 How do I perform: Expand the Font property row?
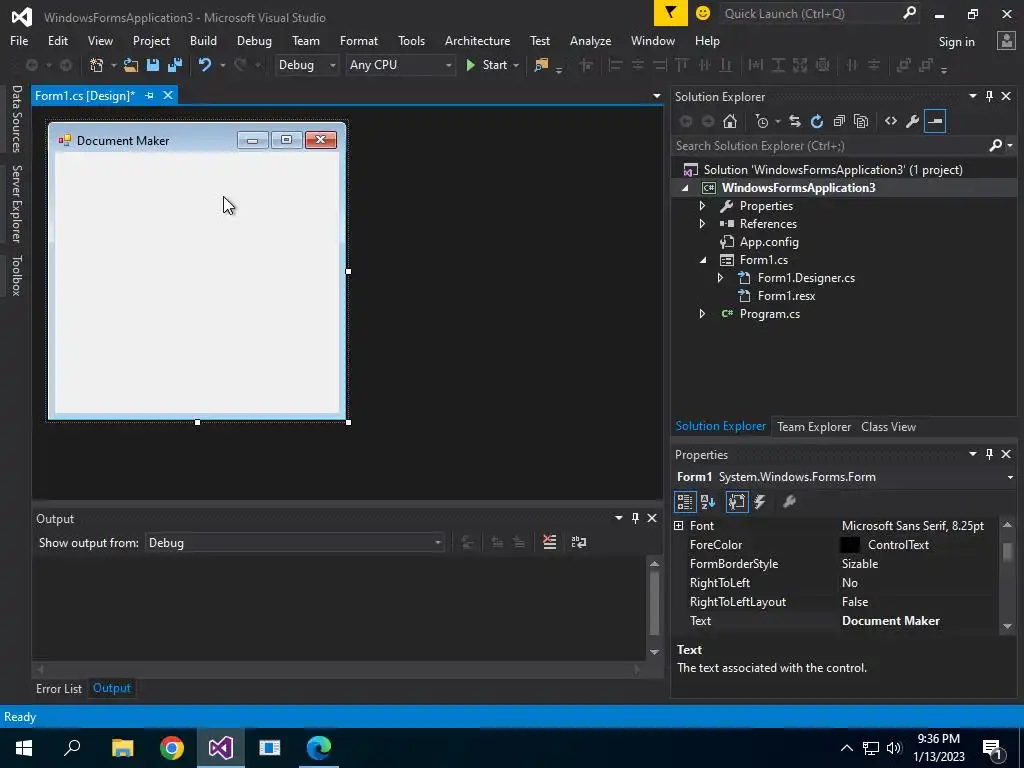pos(679,526)
